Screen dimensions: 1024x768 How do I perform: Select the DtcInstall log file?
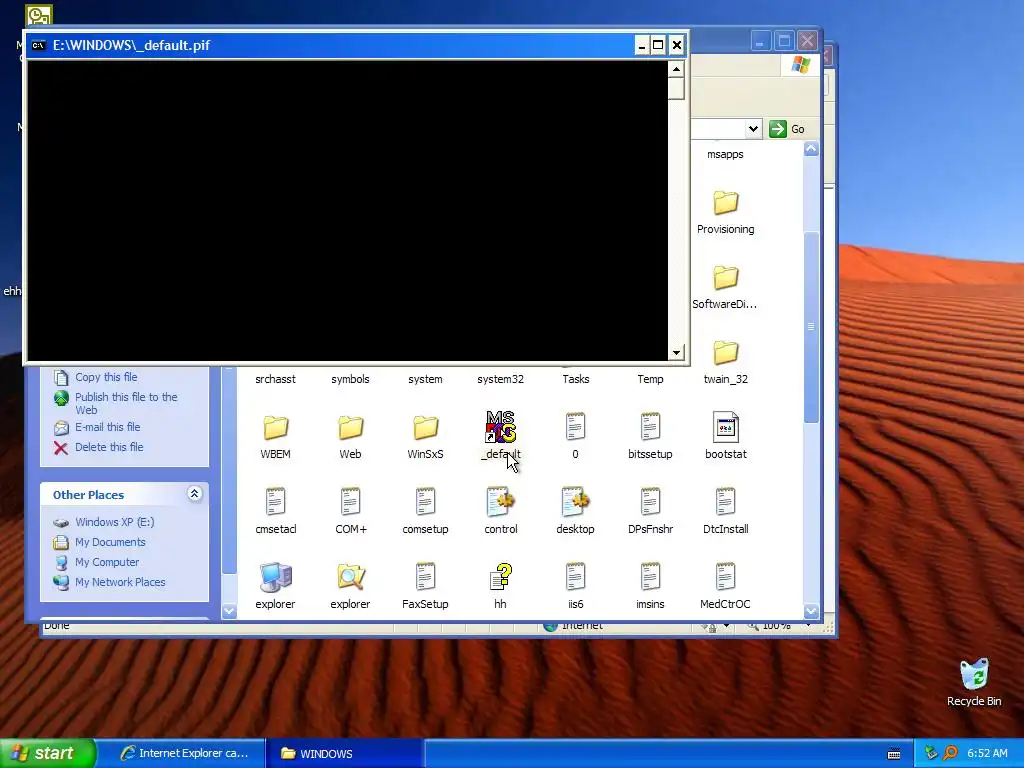click(726, 502)
